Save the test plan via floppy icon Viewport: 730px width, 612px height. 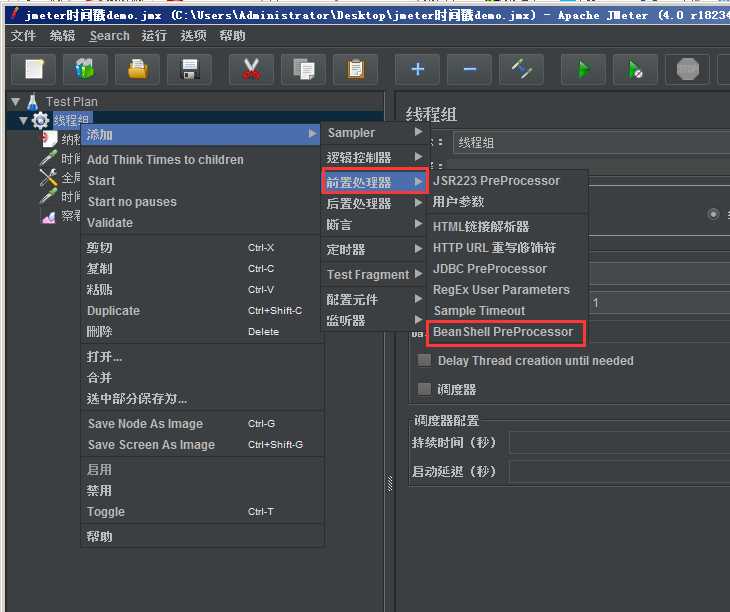189,69
